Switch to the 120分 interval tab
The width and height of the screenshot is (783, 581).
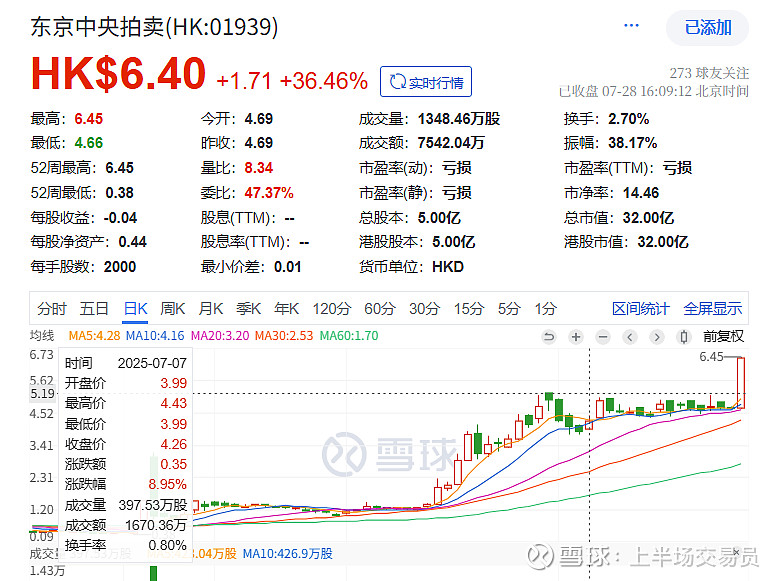pos(332,309)
